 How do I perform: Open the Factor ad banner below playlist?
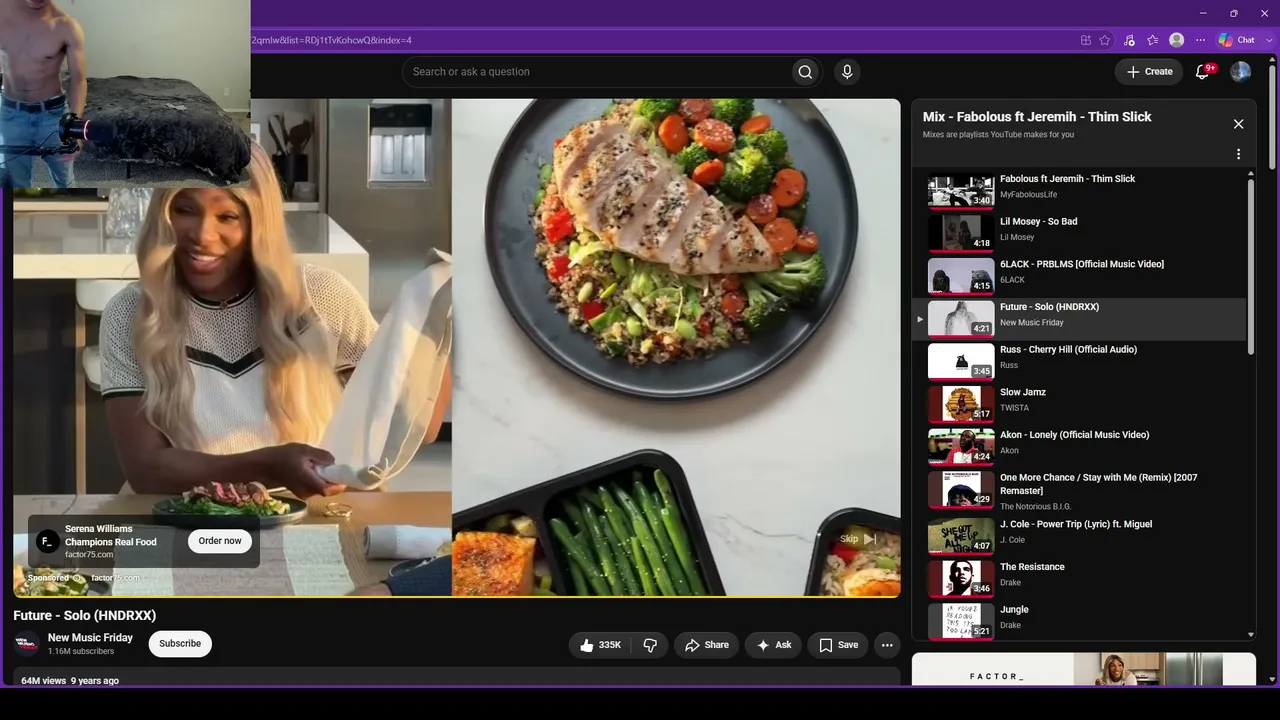point(1084,669)
